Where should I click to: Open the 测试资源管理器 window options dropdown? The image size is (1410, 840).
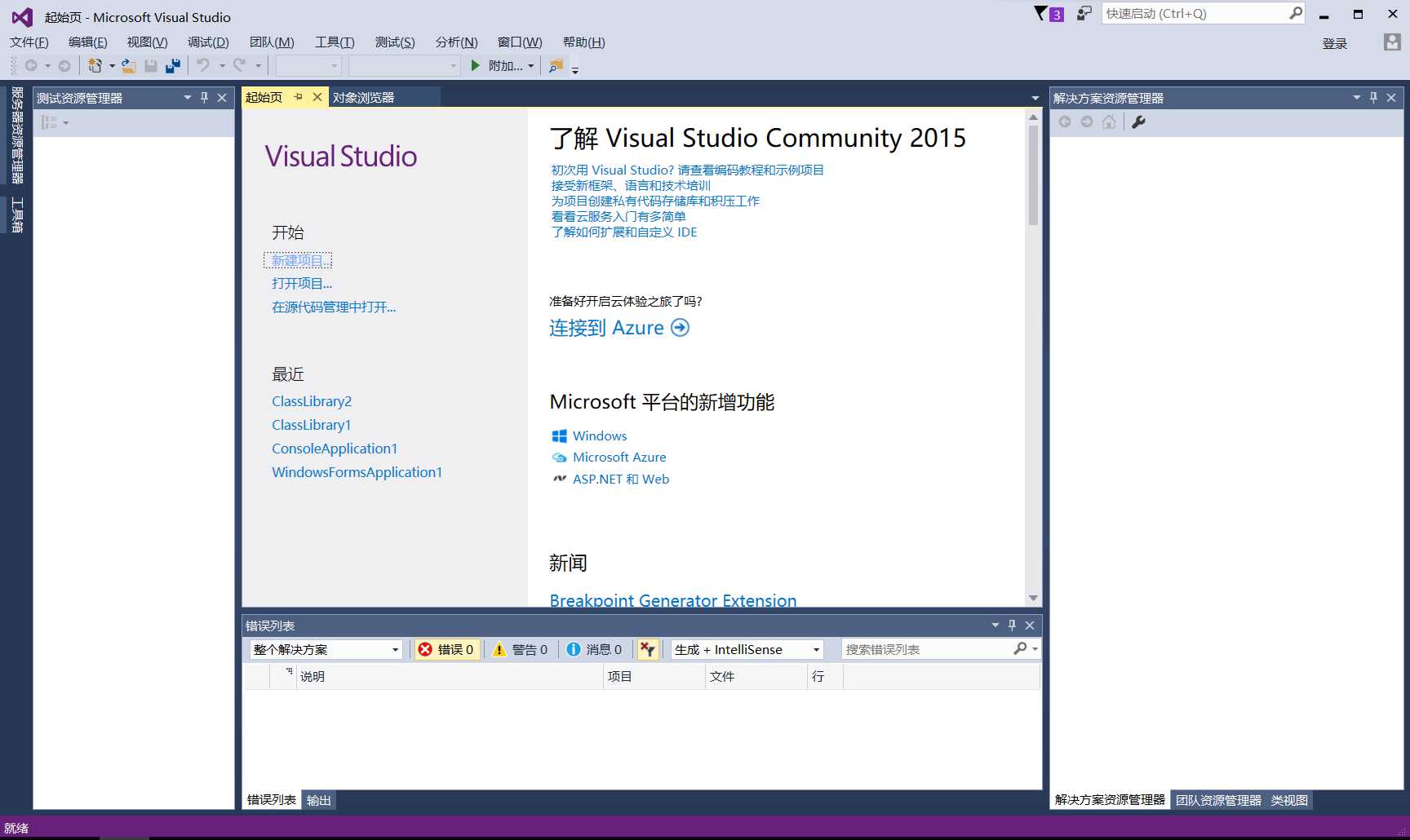188,97
